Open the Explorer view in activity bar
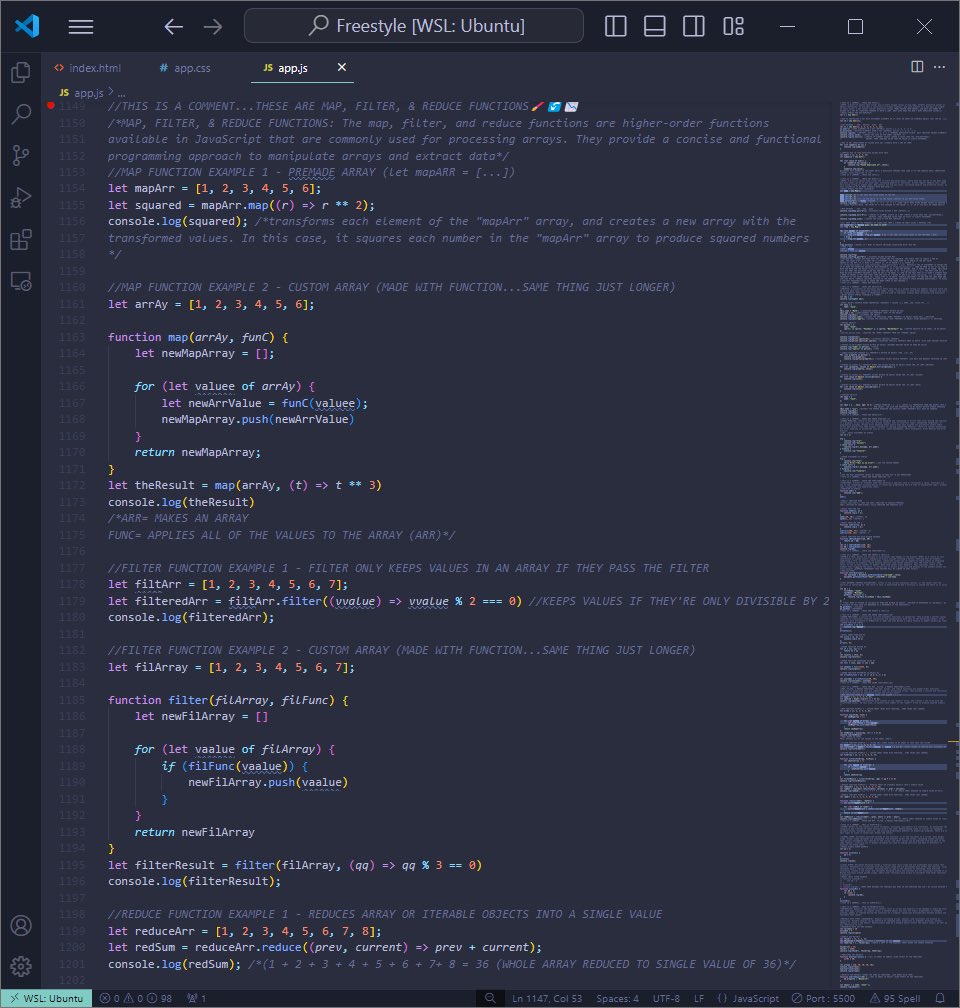This screenshot has height=1008, width=960. click(x=21, y=72)
